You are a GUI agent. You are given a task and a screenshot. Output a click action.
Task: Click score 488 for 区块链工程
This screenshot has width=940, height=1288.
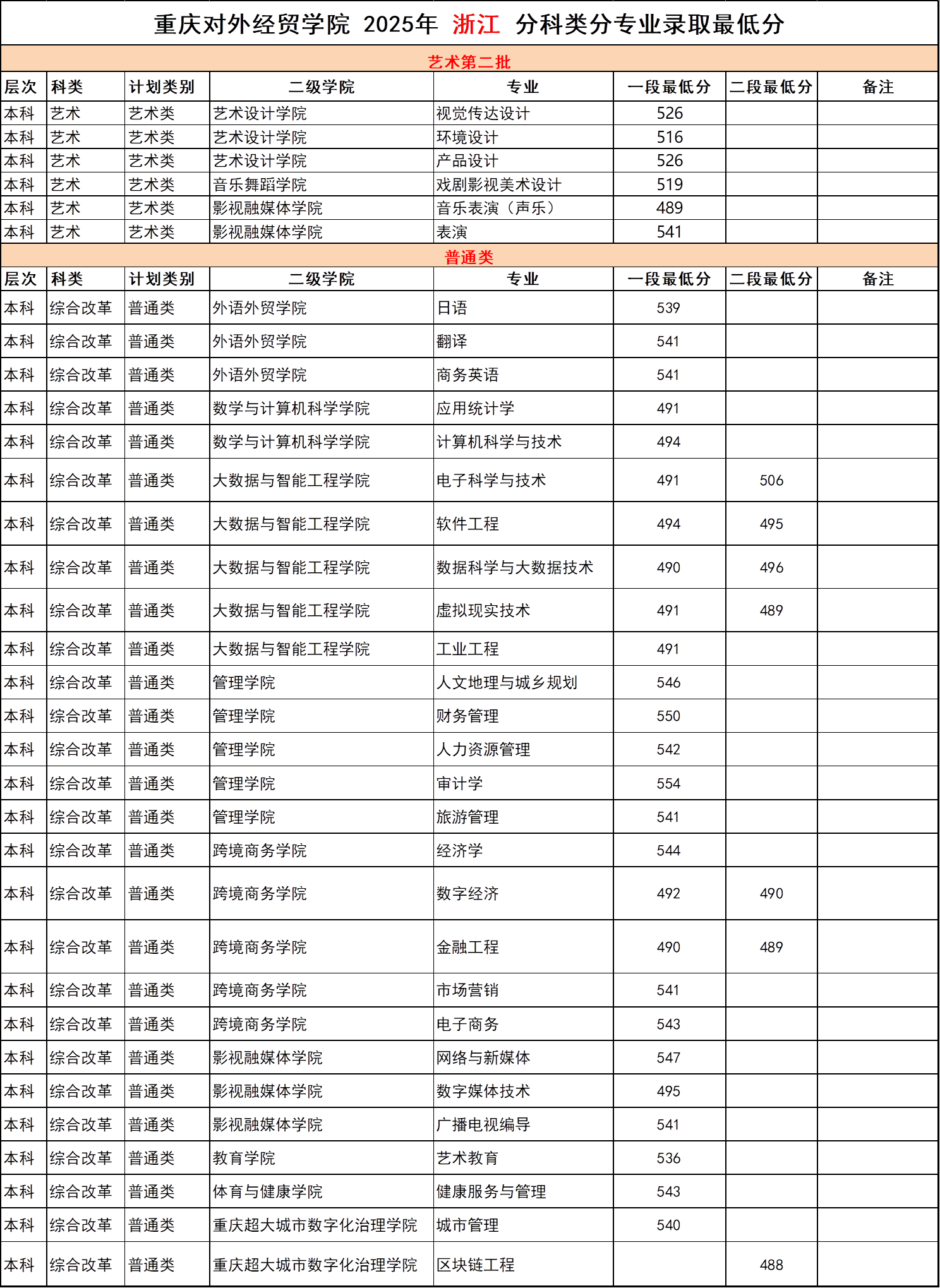pyautogui.click(x=771, y=1265)
